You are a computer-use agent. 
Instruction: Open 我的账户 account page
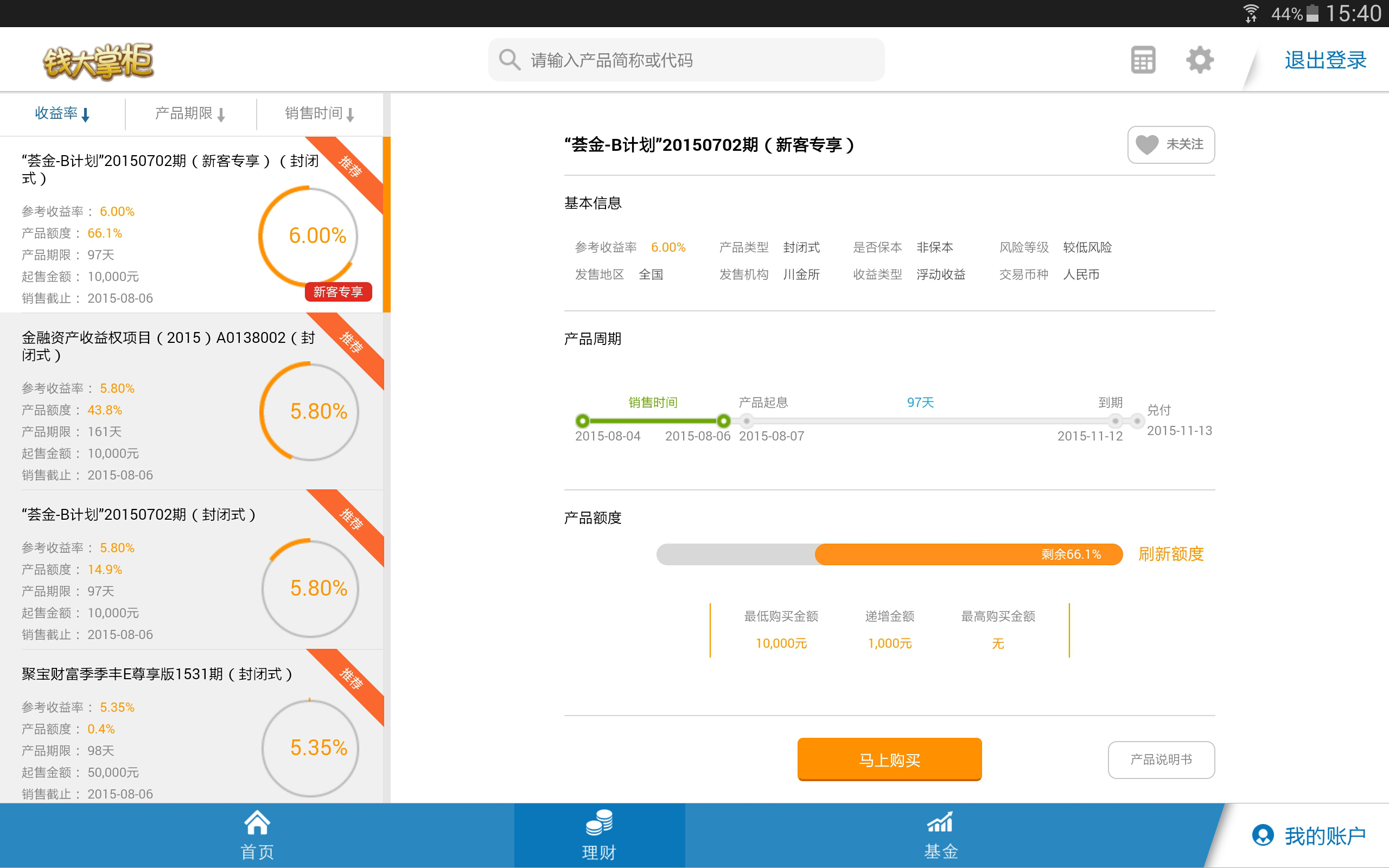coord(1309,835)
